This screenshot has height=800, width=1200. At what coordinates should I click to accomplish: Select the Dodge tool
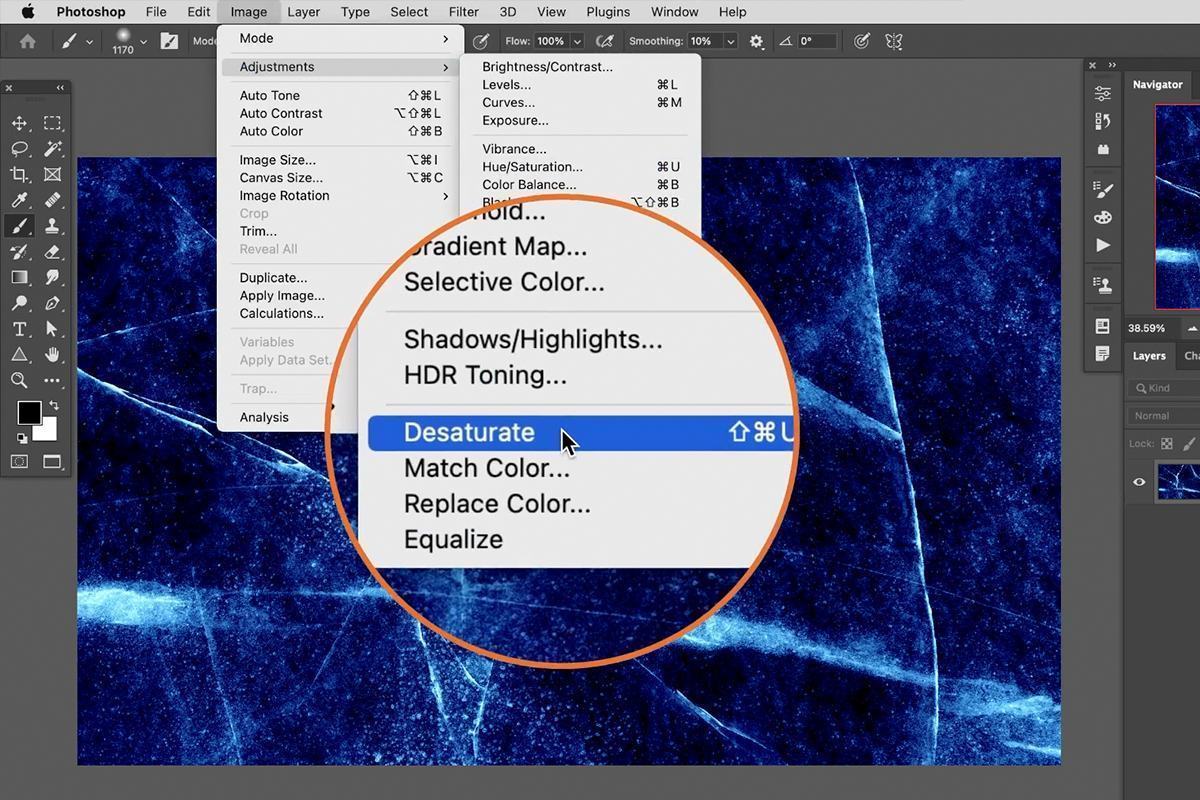pos(19,303)
